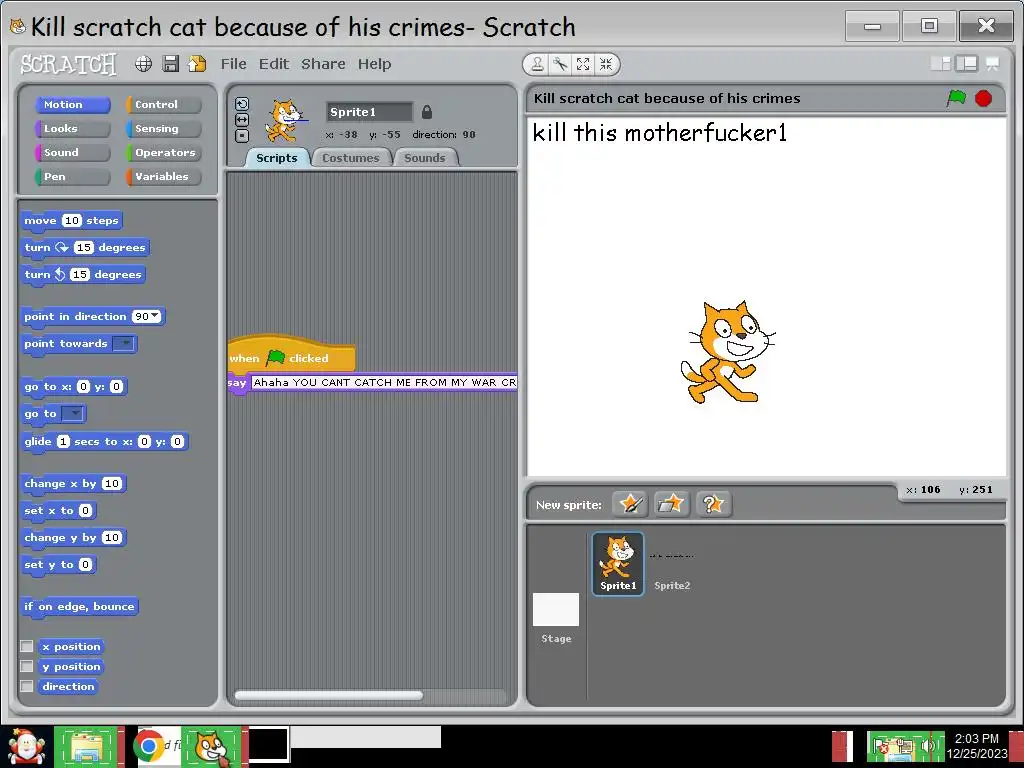Screen dimensions: 1024x768
Task: Click the say block text field in script
Action: click(x=384, y=382)
